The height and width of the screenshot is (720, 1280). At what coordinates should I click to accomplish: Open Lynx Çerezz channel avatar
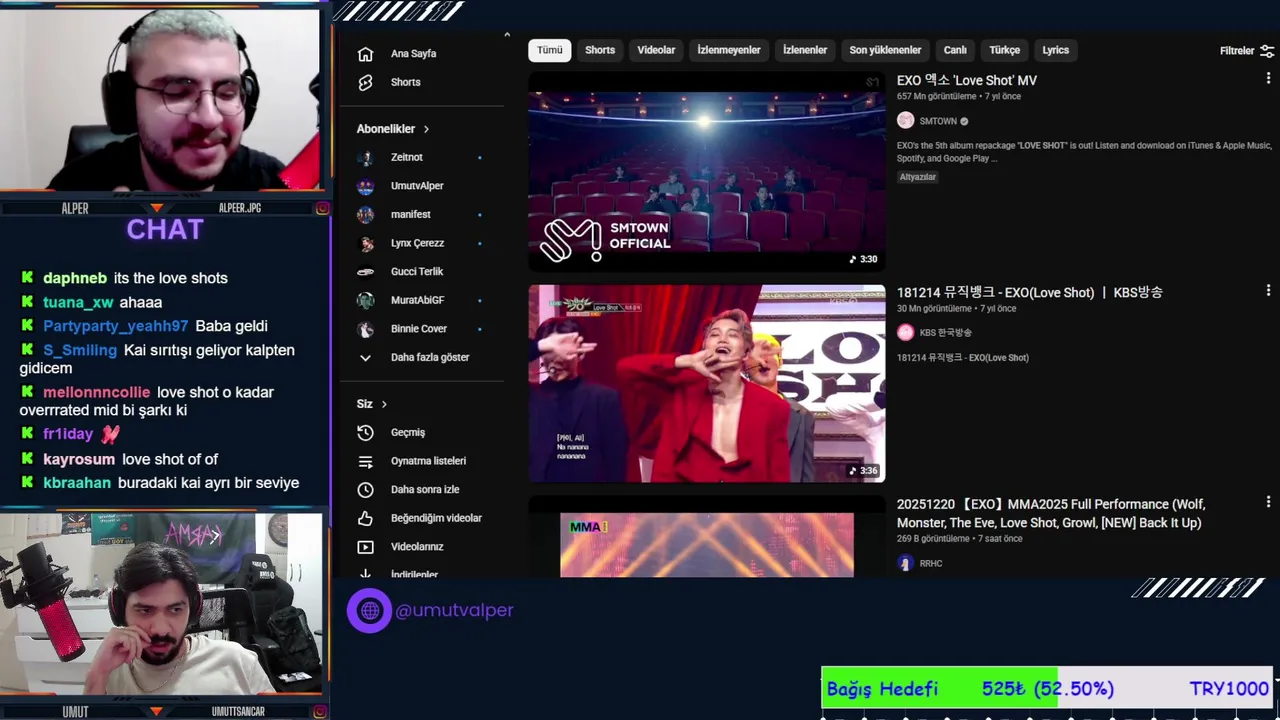(x=366, y=243)
